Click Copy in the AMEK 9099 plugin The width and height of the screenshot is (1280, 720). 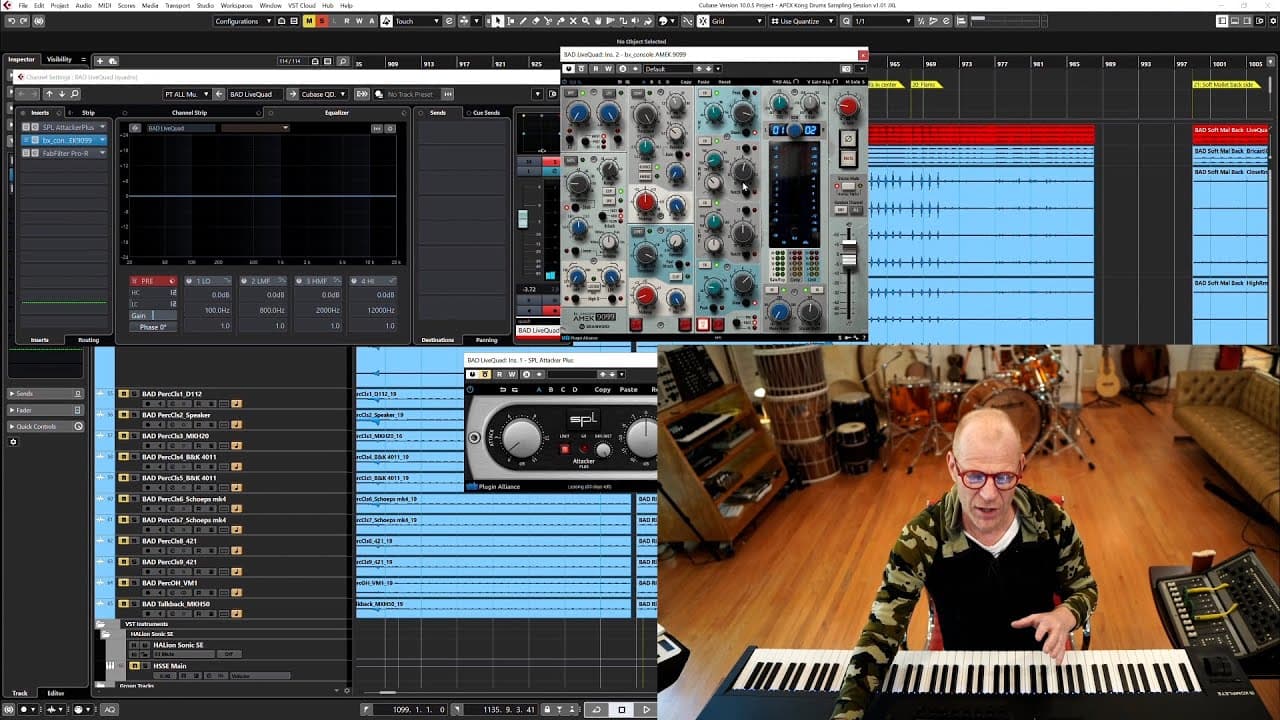click(x=686, y=82)
